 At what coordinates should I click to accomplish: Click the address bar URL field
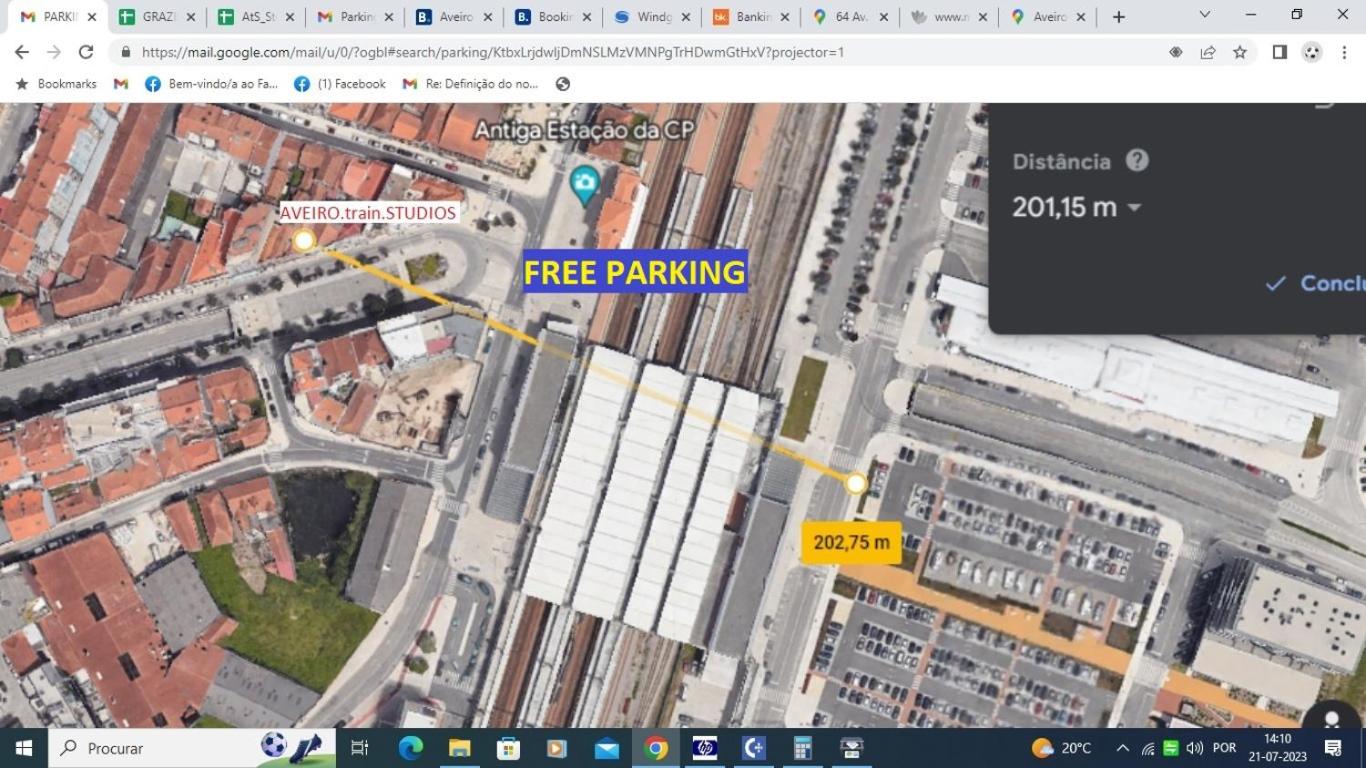click(x=600, y=52)
